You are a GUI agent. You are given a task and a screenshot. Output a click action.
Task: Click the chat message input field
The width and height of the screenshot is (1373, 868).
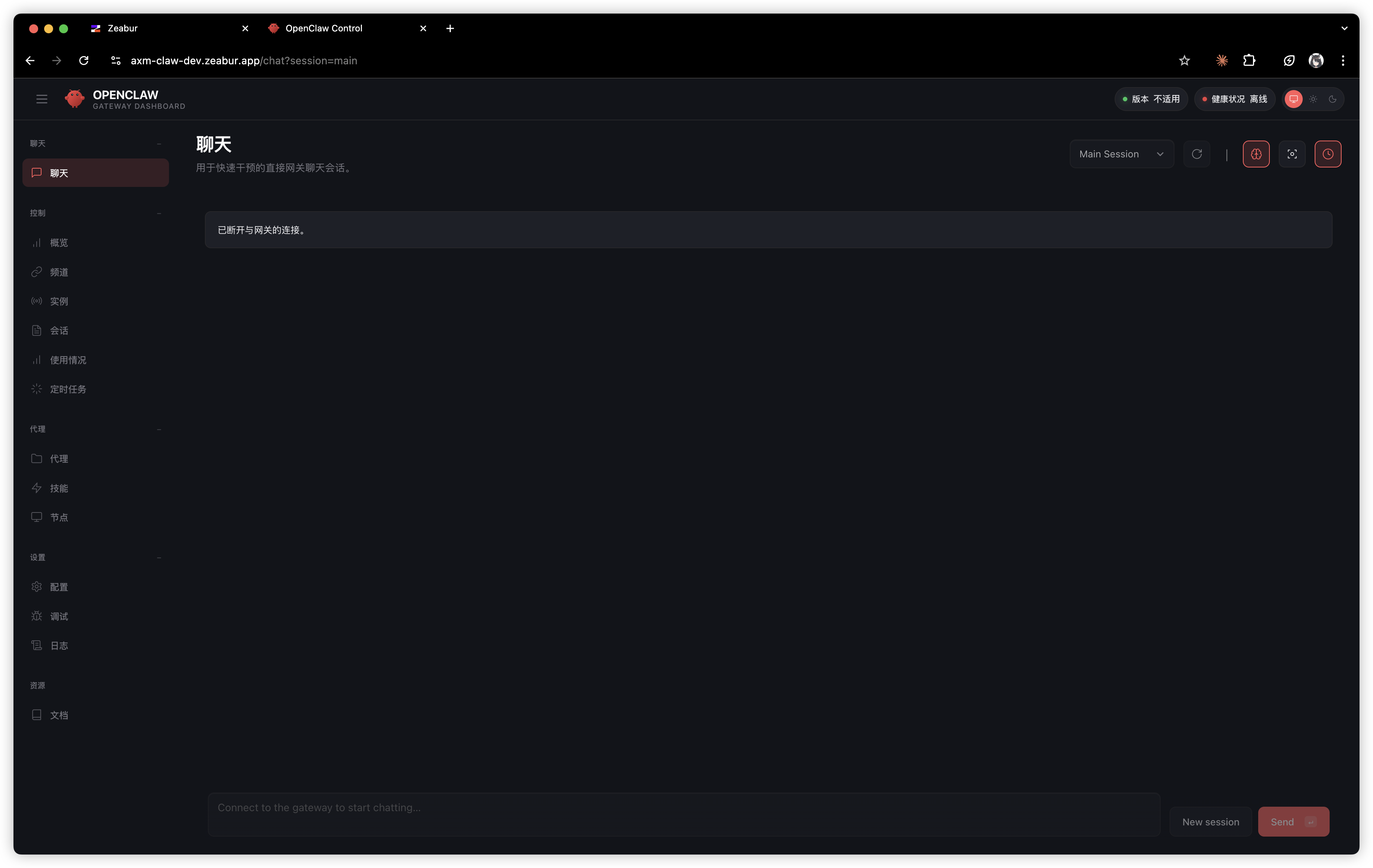[683, 814]
